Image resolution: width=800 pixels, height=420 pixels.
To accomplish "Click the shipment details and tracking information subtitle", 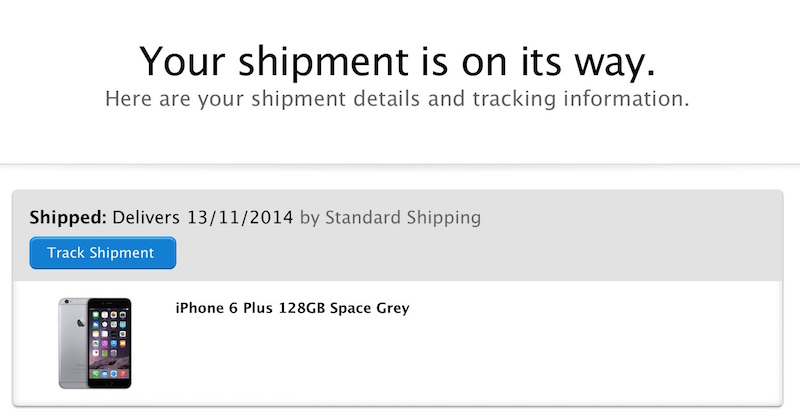I will pyautogui.click(x=397, y=98).
